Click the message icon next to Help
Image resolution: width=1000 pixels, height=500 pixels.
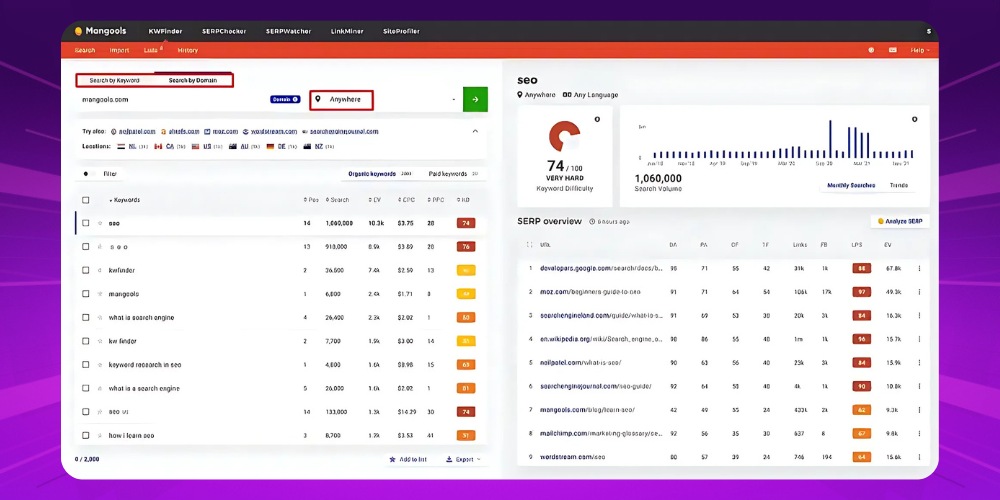pos(892,50)
